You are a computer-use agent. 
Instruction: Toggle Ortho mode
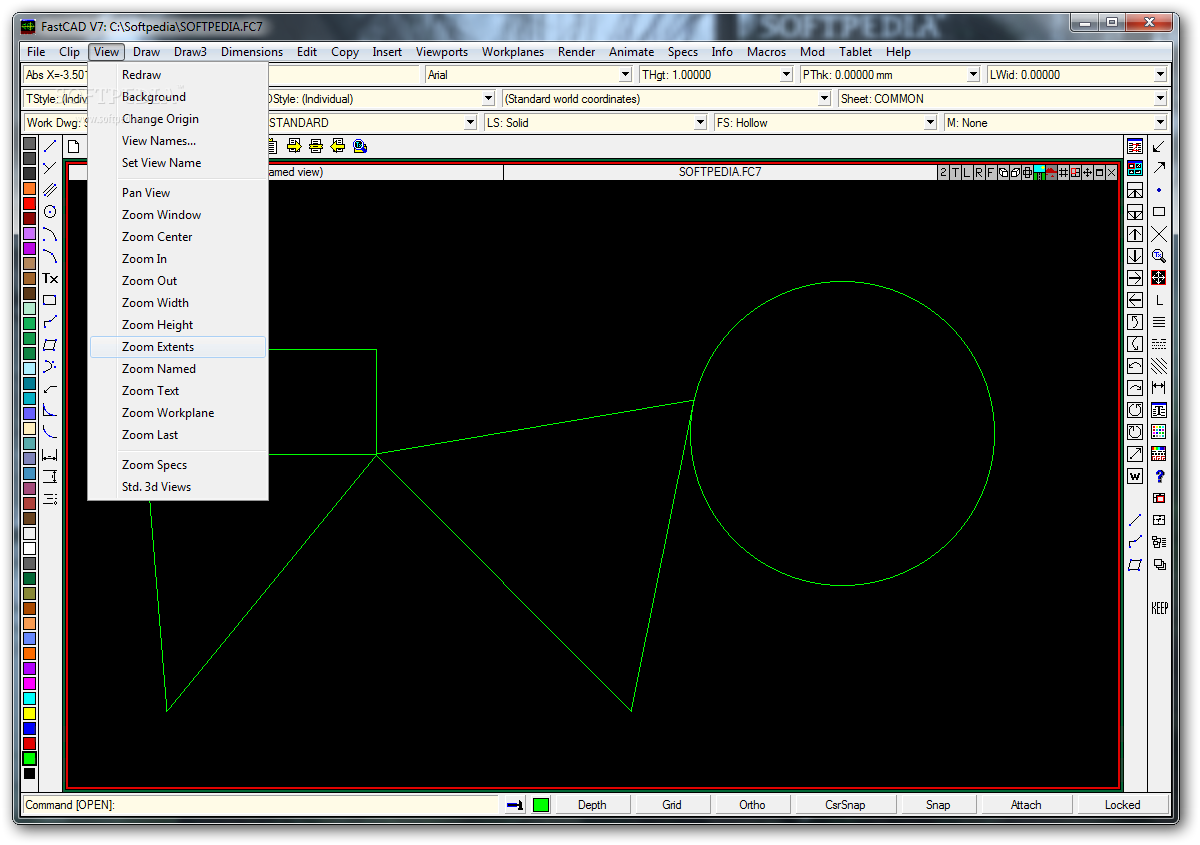752,805
